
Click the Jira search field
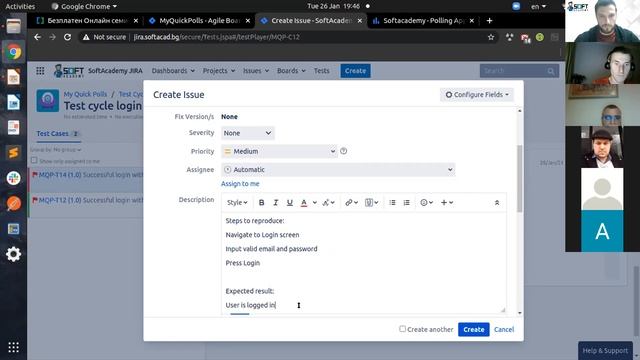[519, 71]
